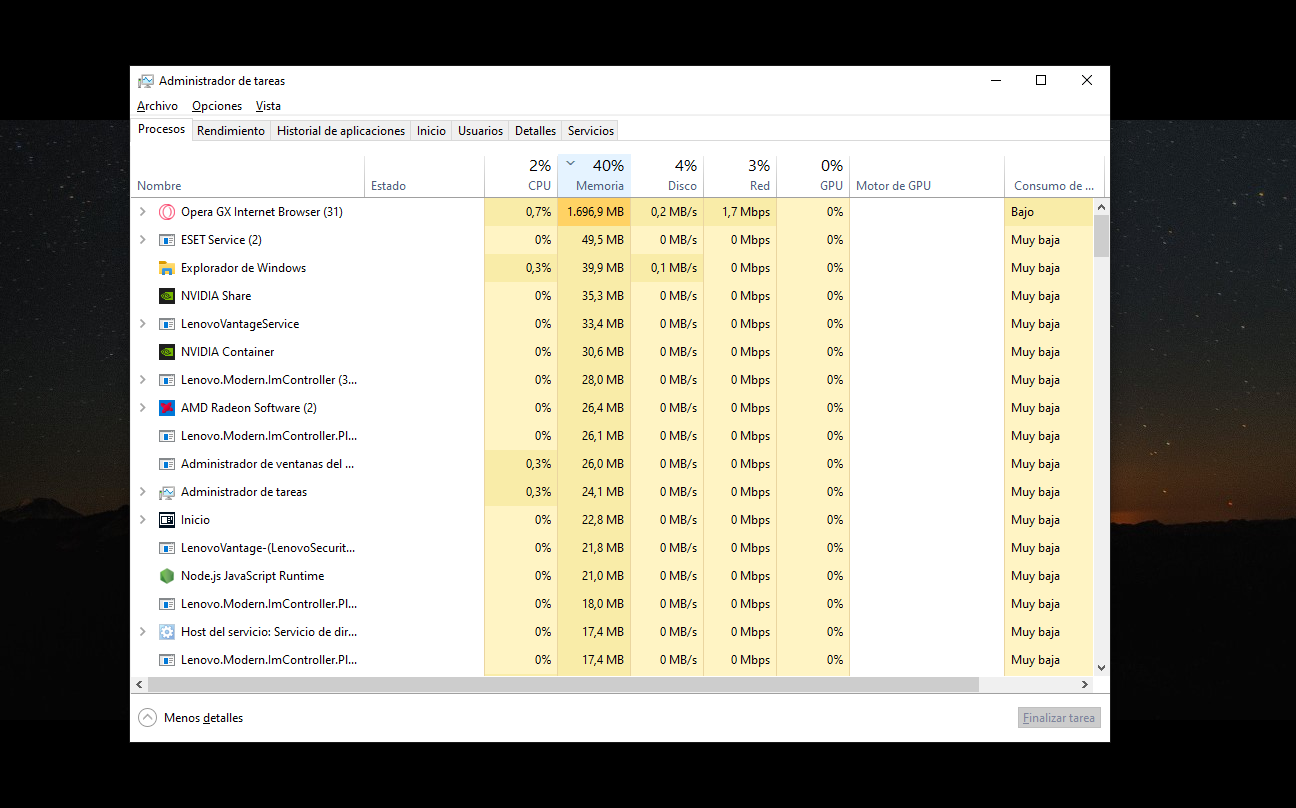The width and height of the screenshot is (1296, 808).
Task: Sort by the Motor de GPU column
Action: pos(927,176)
